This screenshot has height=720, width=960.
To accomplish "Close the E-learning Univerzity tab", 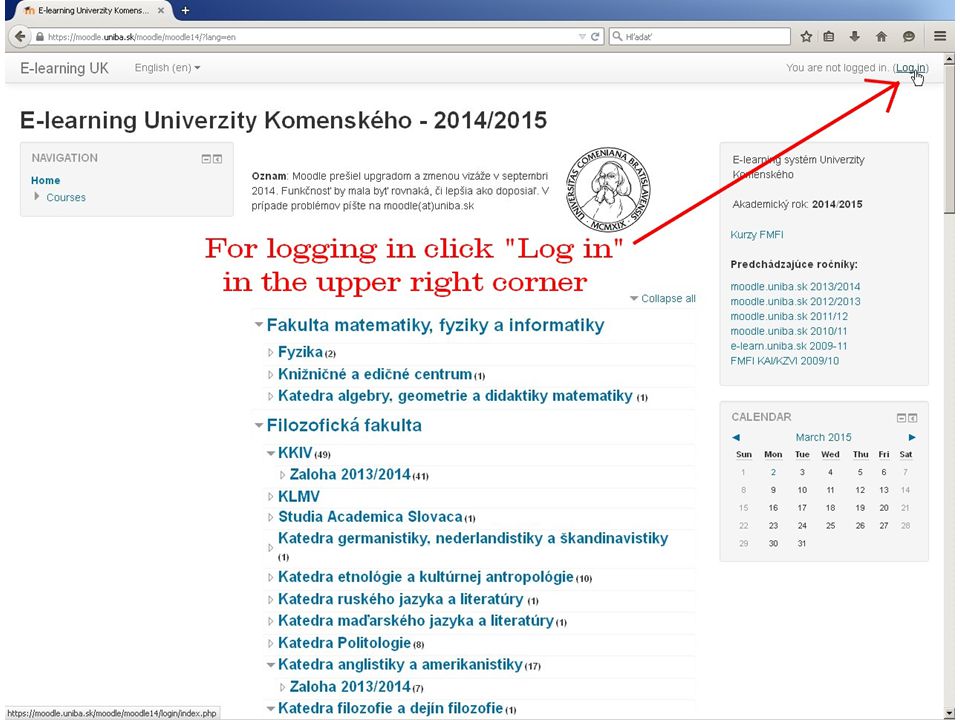I will click(160, 10).
